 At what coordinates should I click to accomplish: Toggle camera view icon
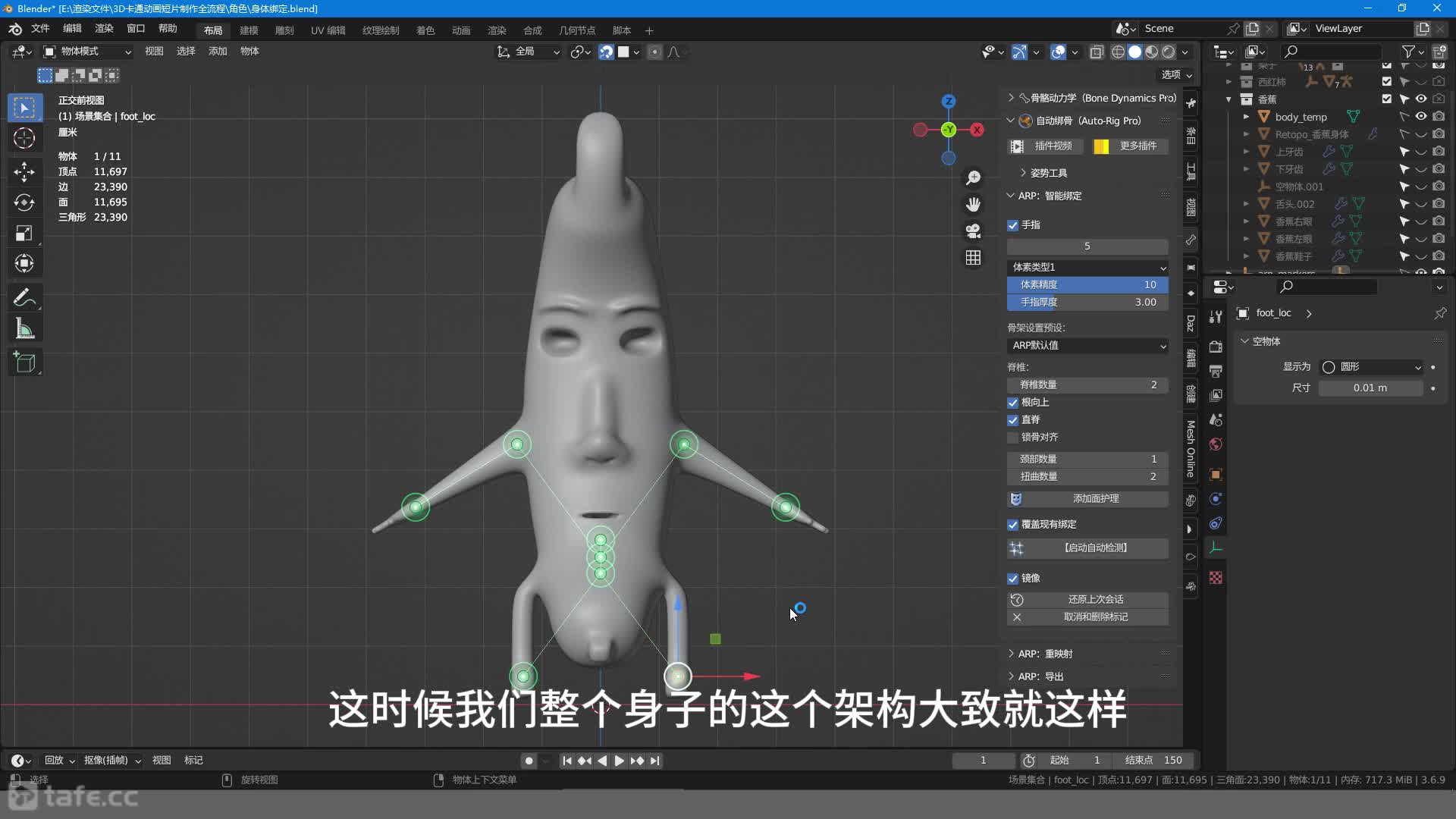pos(973,231)
